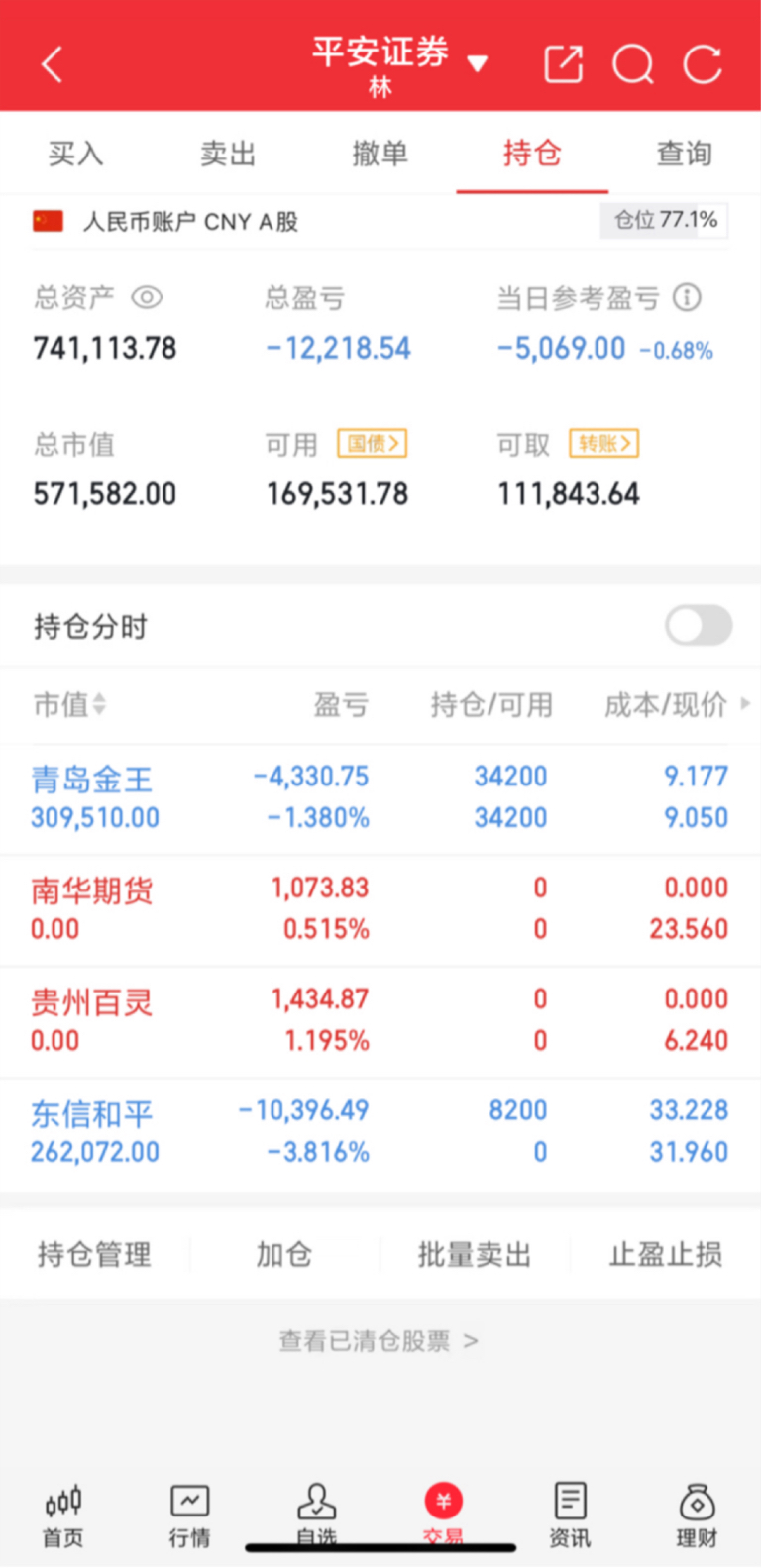Screen dimensions: 761x1568
Task: Go back with the left arrow
Action: click(53, 65)
